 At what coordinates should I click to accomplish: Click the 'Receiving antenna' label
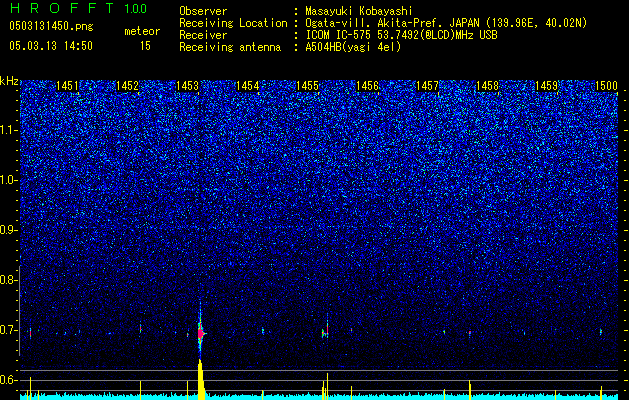(230, 47)
